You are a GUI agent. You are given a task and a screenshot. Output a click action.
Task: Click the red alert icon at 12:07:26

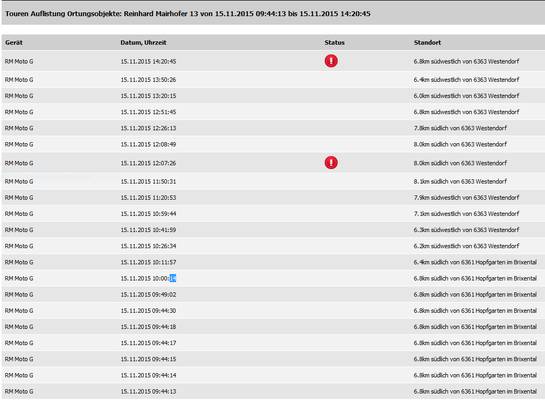coord(331,163)
